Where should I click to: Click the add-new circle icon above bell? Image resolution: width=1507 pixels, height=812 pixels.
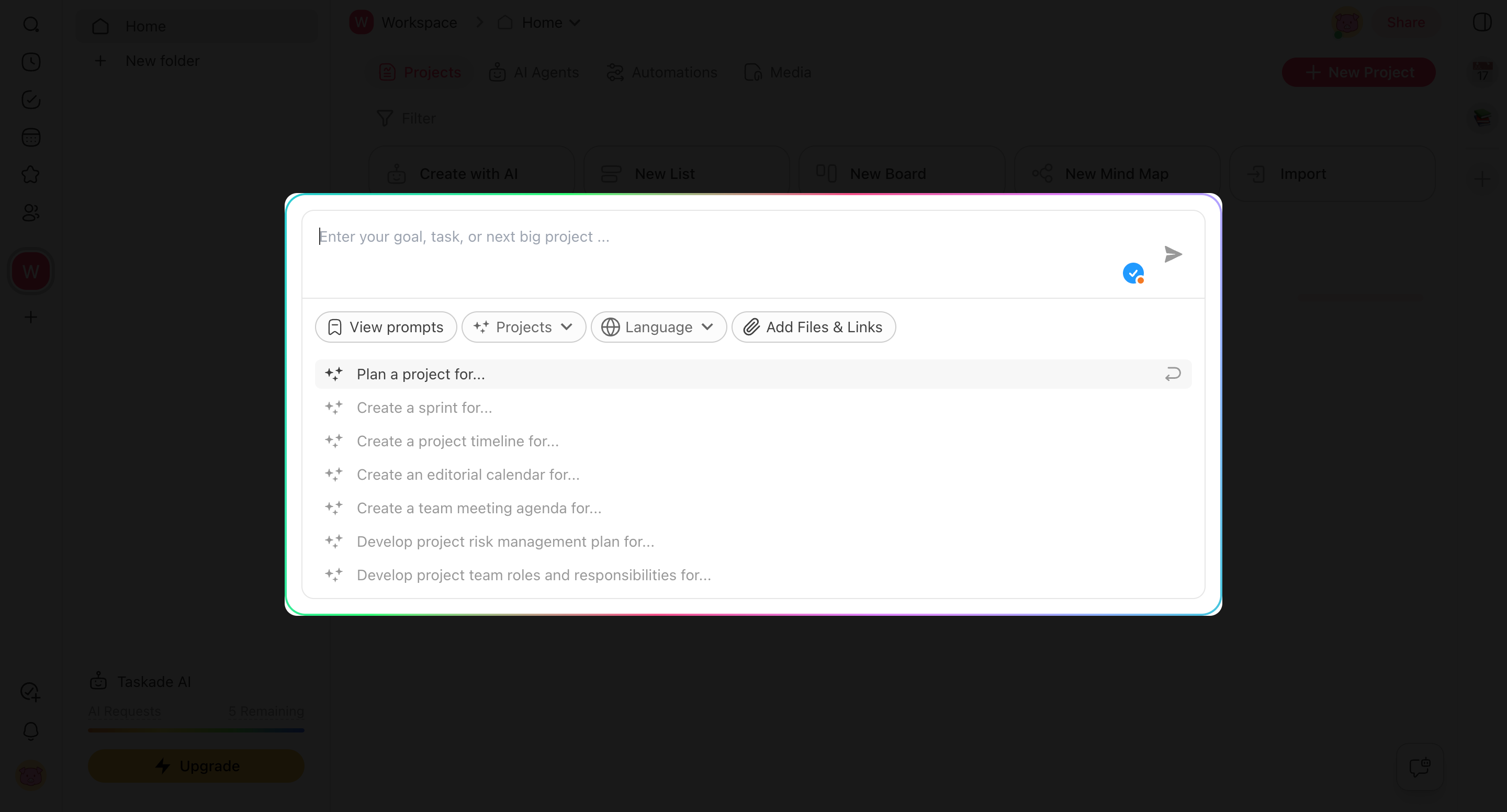[31, 693]
